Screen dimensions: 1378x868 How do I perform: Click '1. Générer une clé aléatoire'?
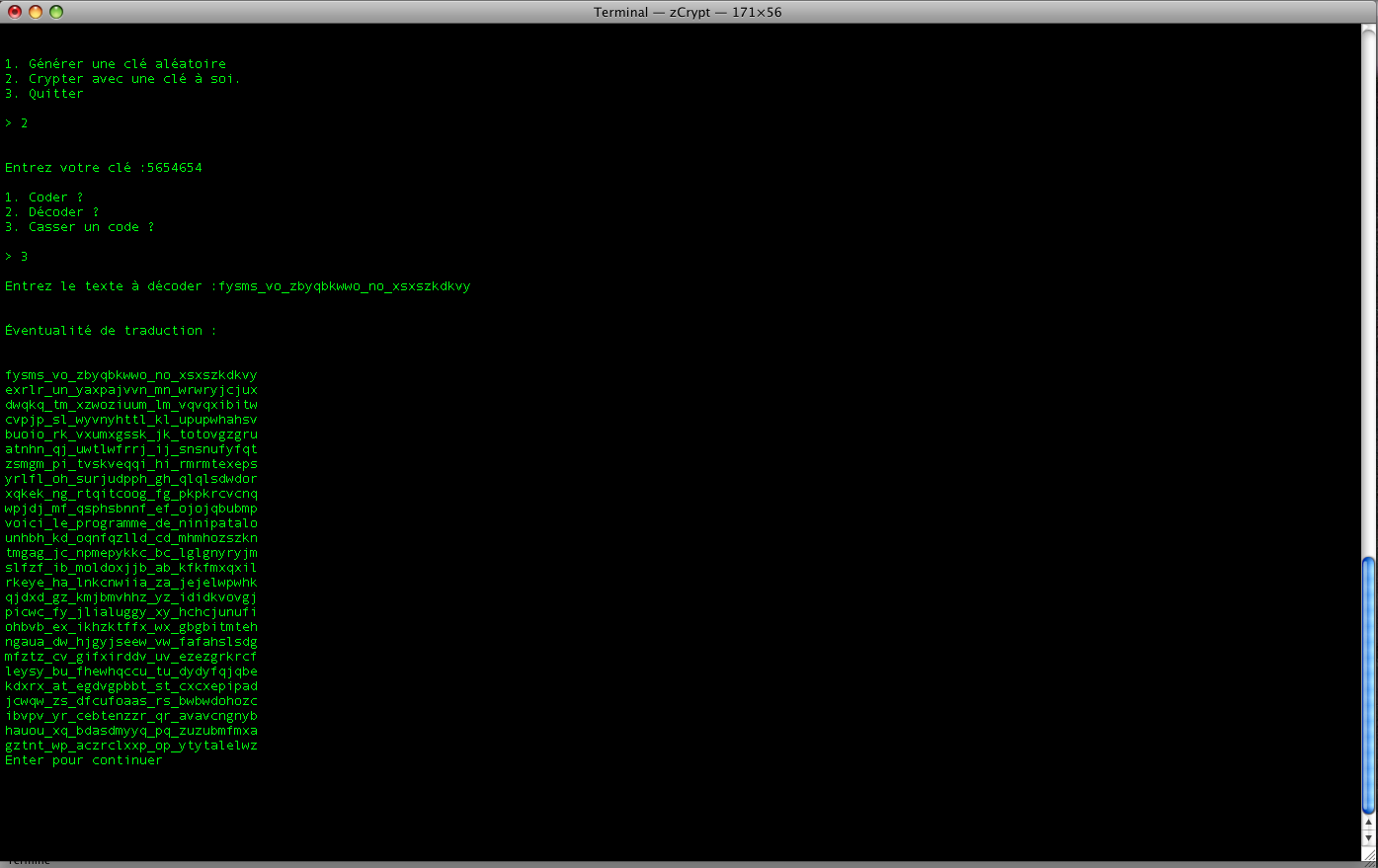115,63
